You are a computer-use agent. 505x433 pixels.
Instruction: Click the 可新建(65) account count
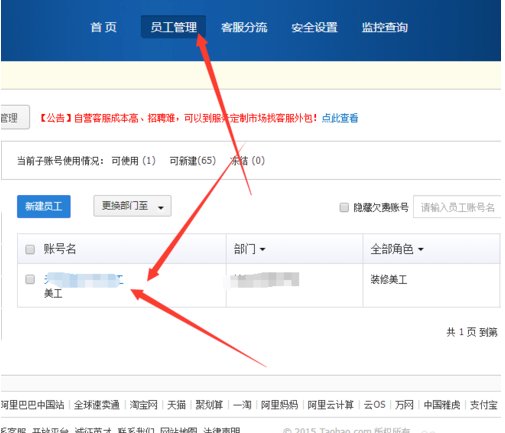click(x=193, y=161)
